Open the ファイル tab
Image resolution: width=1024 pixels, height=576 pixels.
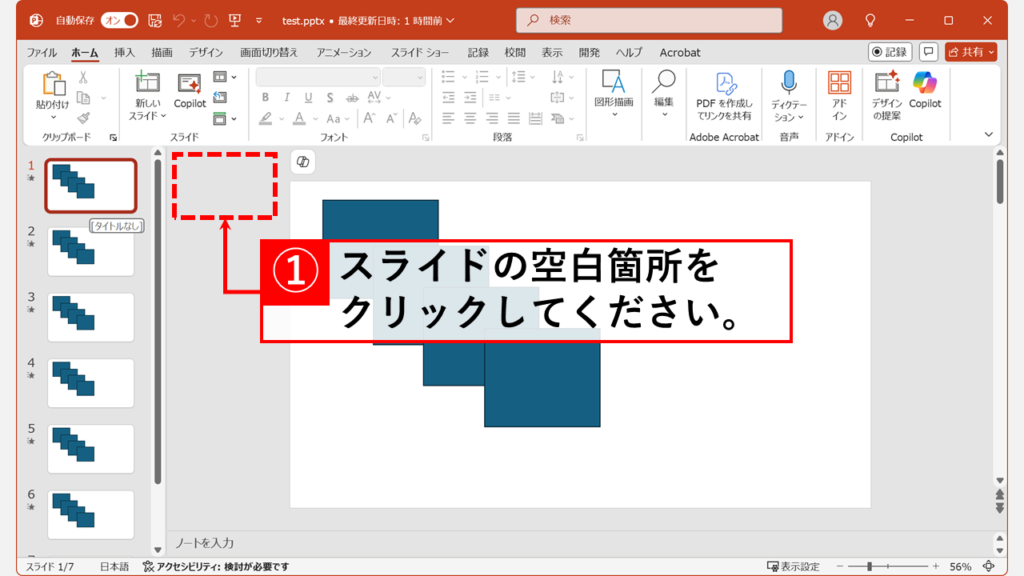click(x=42, y=52)
